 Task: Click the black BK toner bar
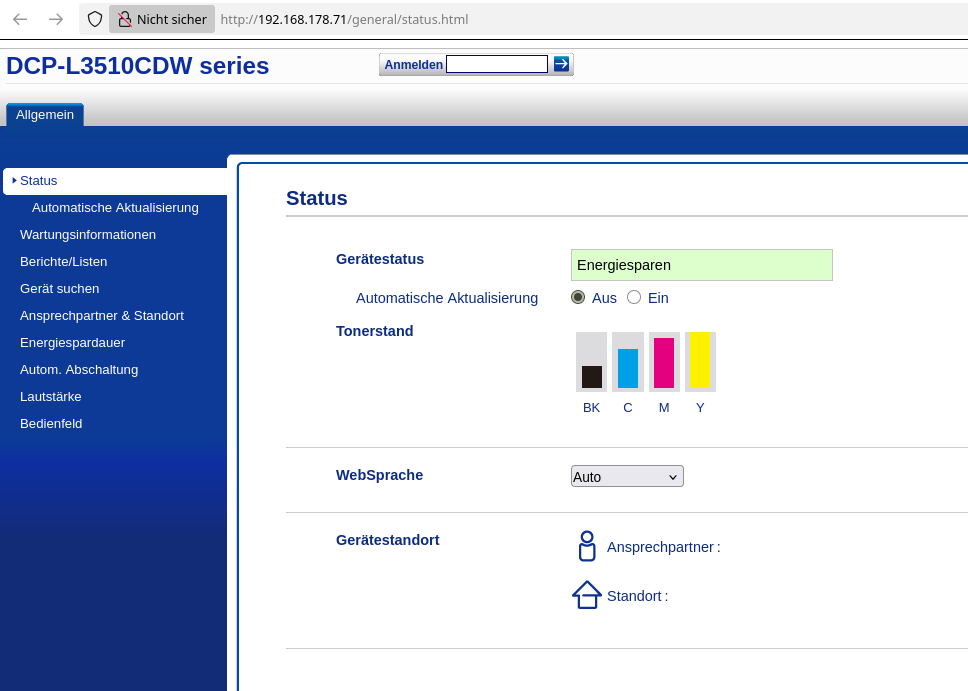(592, 377)
